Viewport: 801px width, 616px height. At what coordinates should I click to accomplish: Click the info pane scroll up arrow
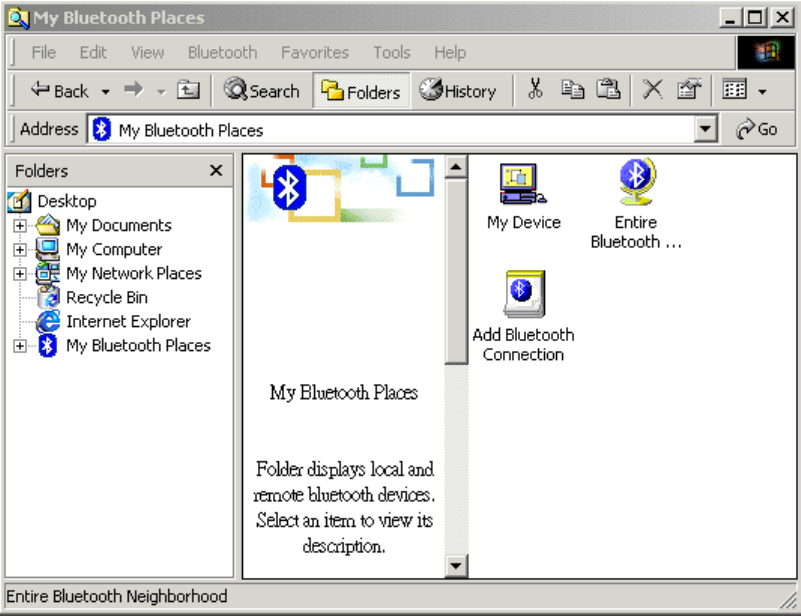[x=456, y=167]
